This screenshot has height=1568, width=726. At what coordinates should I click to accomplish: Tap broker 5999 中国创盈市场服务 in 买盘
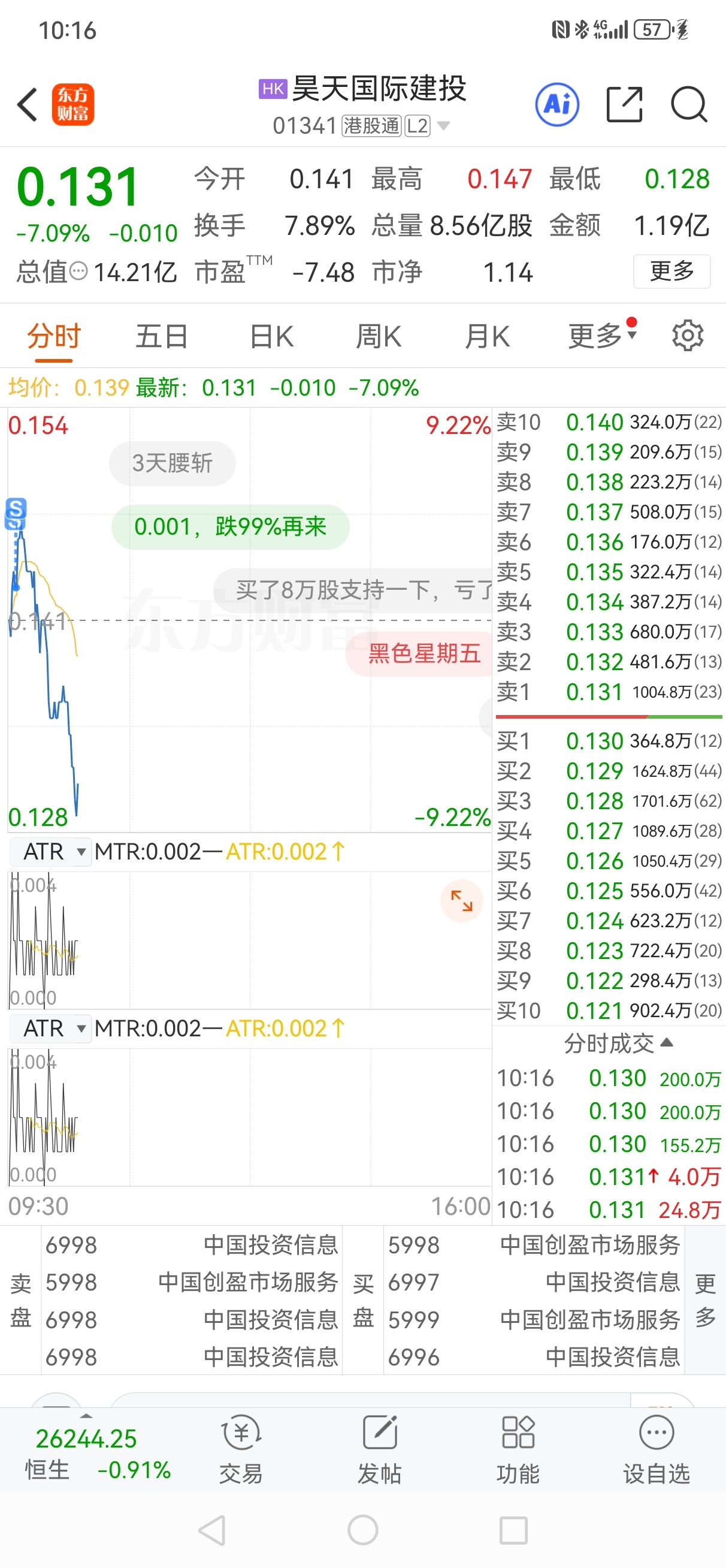pos(534,1320)
